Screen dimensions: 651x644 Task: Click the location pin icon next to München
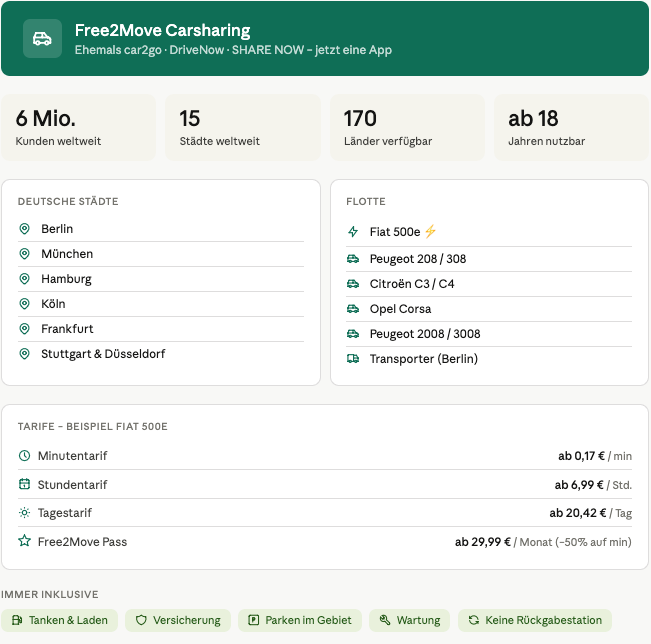(24, 254)
